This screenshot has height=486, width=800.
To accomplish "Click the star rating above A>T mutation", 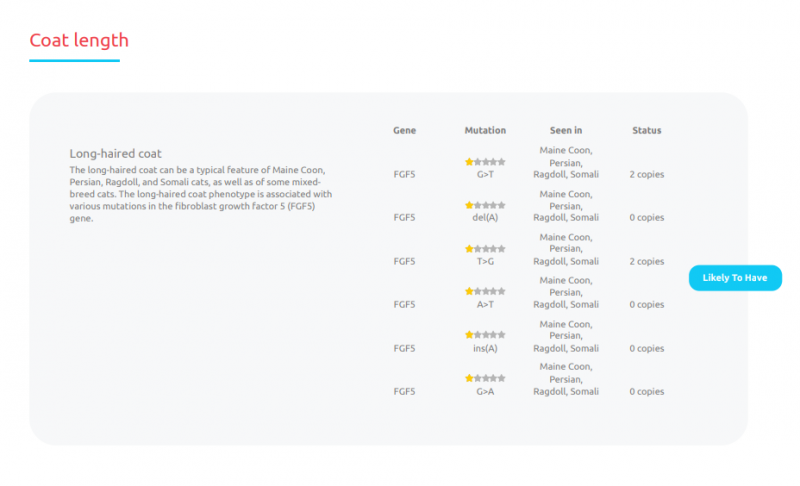I will pyautogui.click(x=485, y=292).
